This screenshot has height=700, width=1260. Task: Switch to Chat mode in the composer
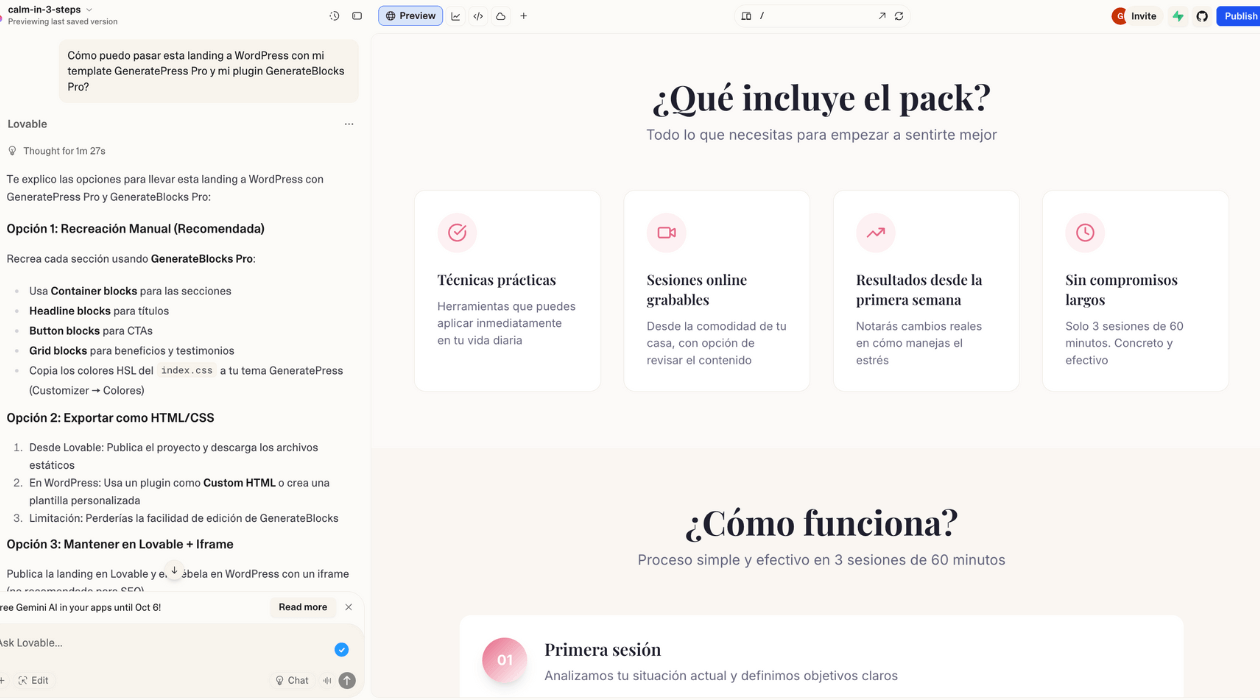pyautogui.click(x=291, y=680)
